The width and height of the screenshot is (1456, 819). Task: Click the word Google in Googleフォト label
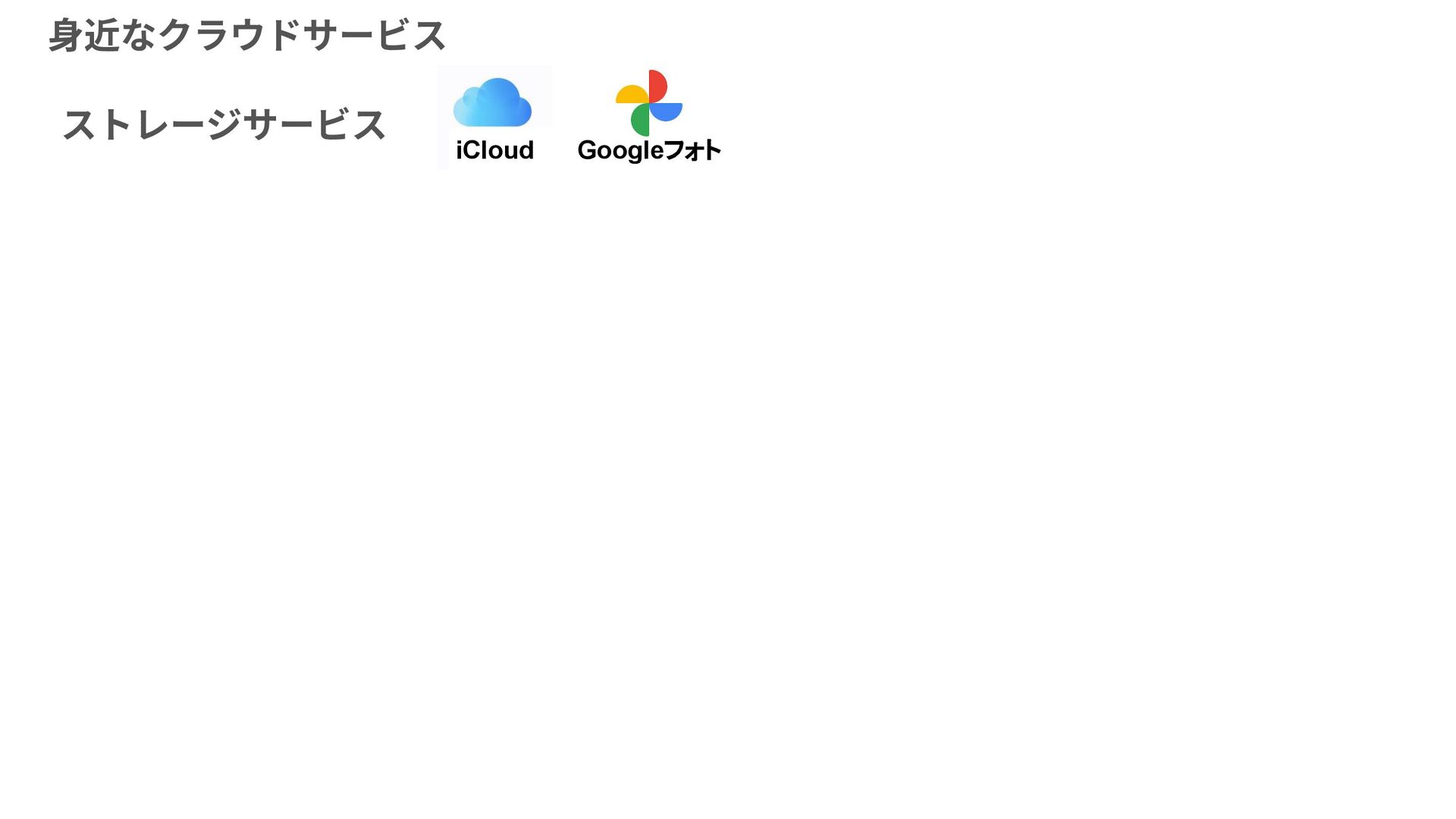[x=621, y=150]
